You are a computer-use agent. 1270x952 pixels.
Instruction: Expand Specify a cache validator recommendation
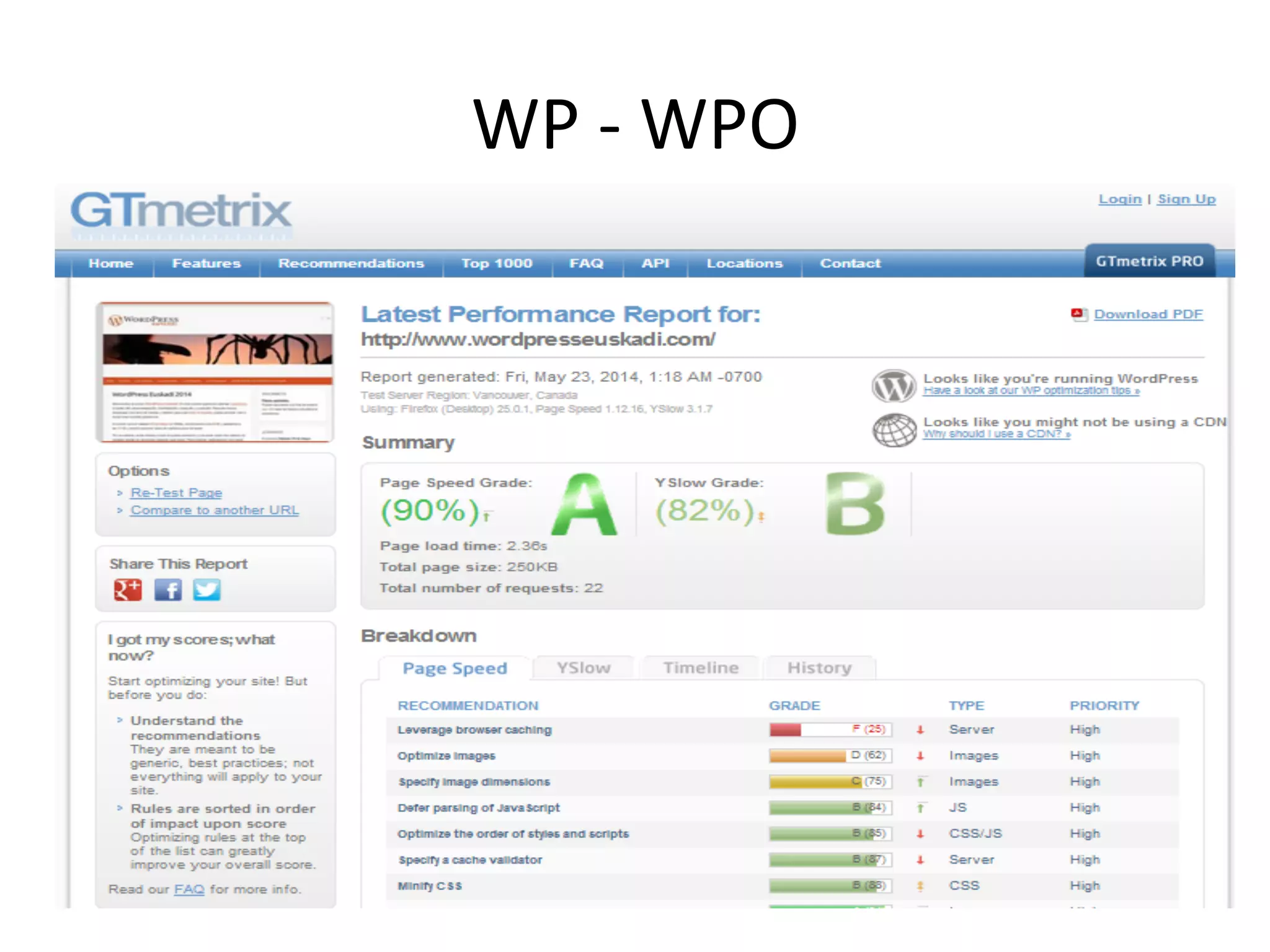pos(470,860)
